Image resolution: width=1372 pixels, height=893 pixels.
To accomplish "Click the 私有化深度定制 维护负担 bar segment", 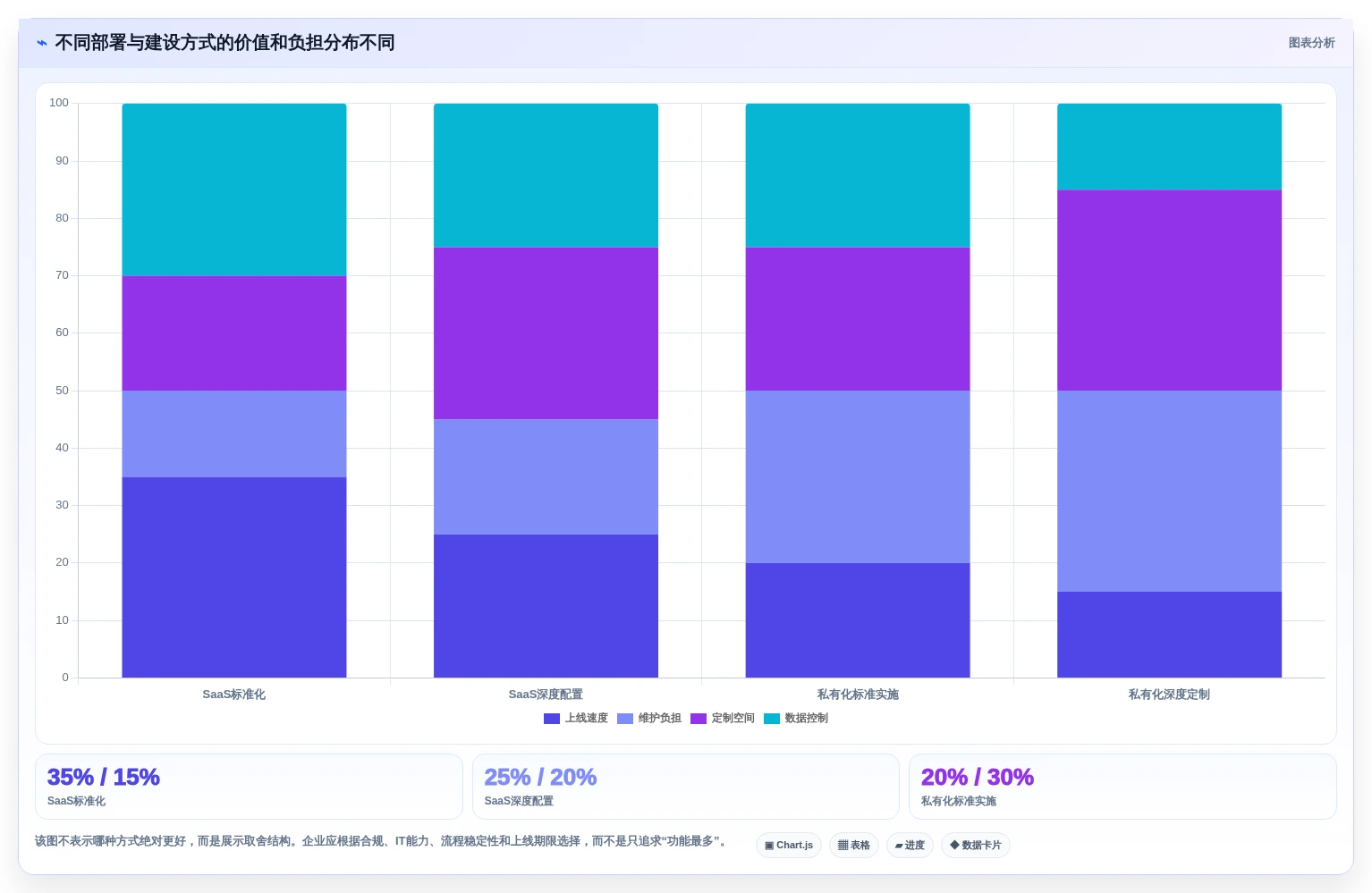I will [1169, 491].
